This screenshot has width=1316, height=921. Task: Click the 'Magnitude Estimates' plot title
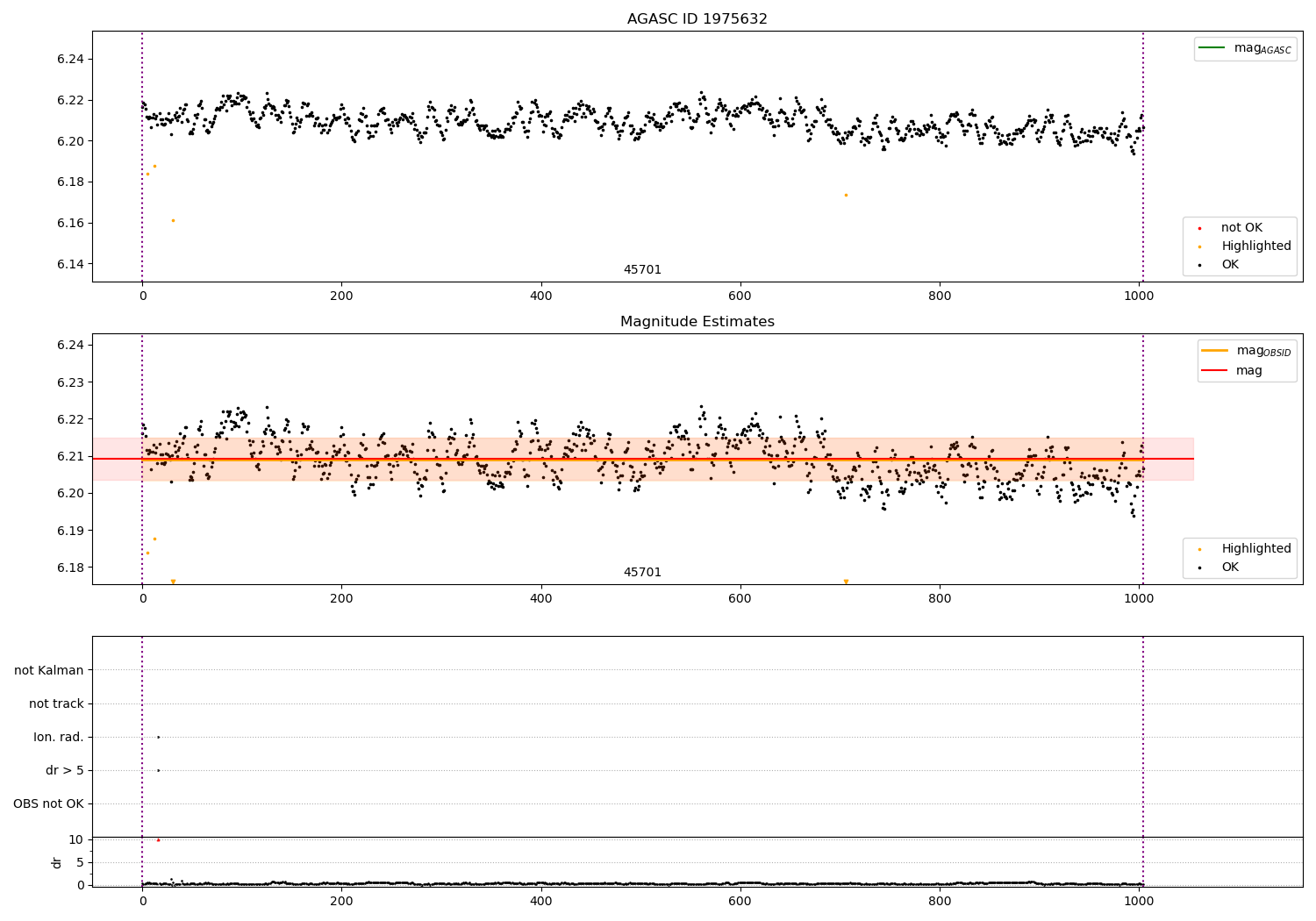click(x=697, y=322)
